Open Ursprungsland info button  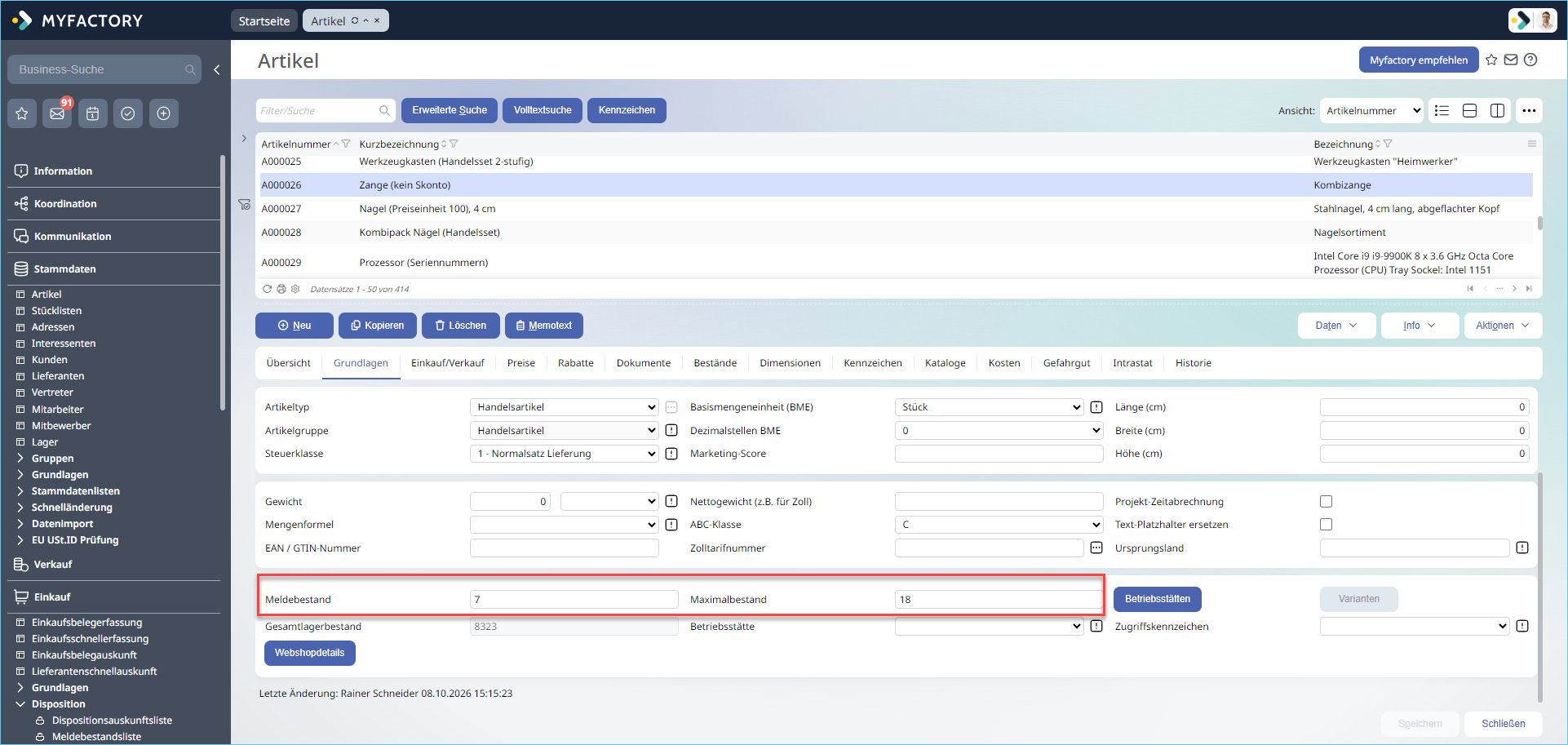pos(1522,548)
